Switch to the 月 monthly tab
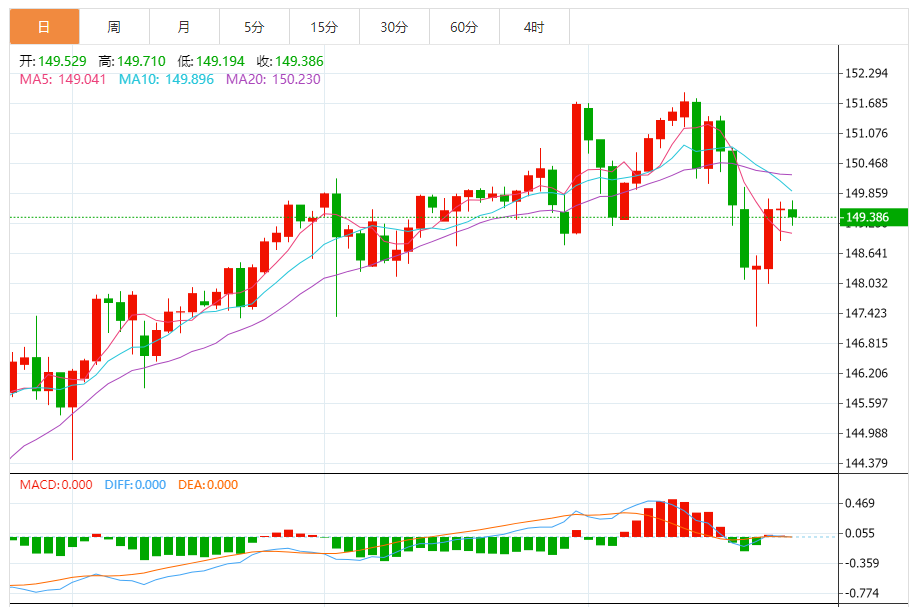 tap(184, 27)
